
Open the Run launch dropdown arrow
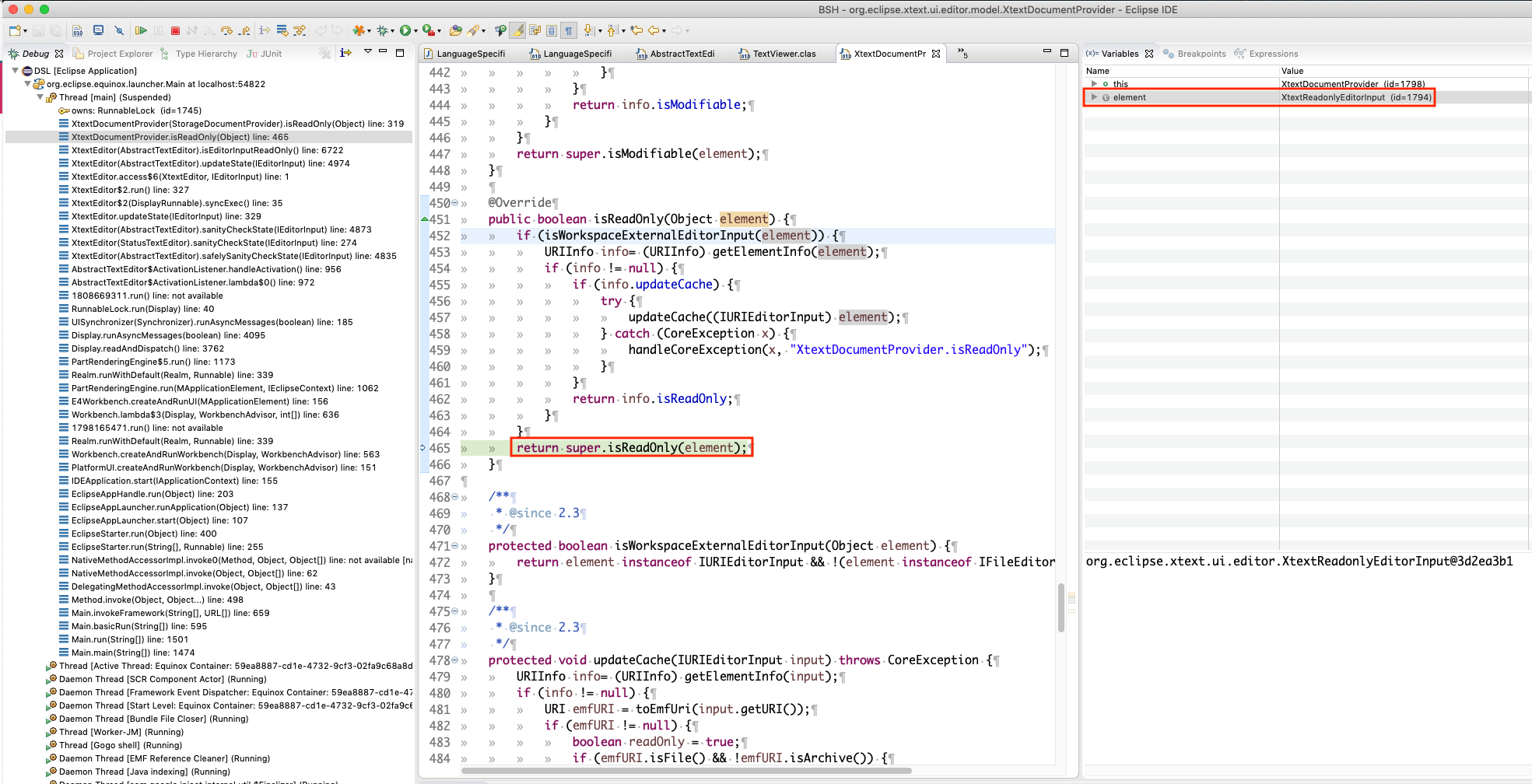pyautogui.click(x=415, y=32)
